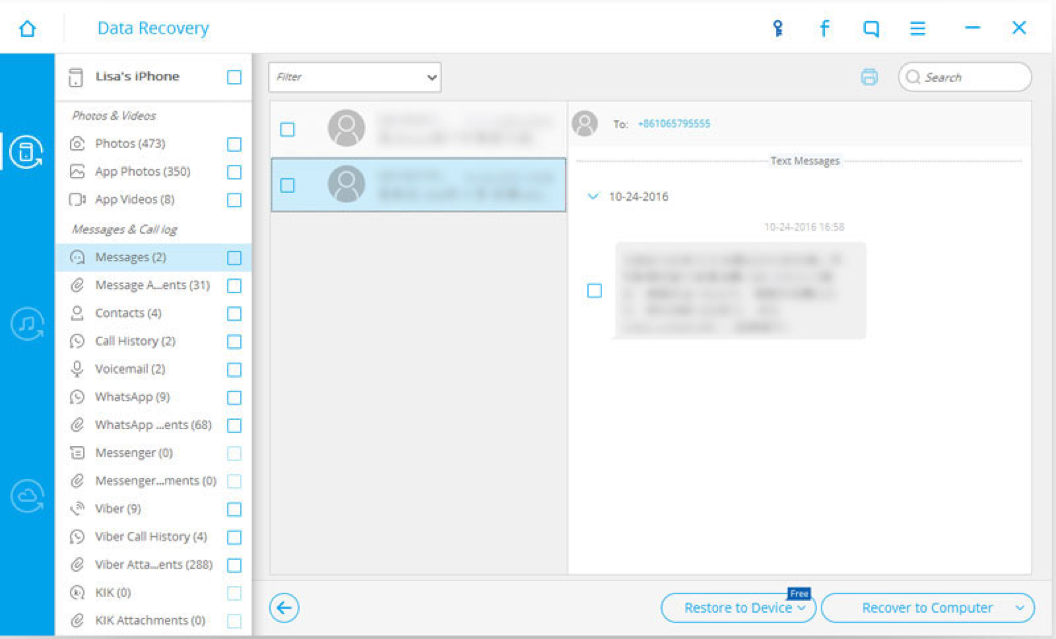
Task: Go back with the arrow button
Action: click(284, 608)
